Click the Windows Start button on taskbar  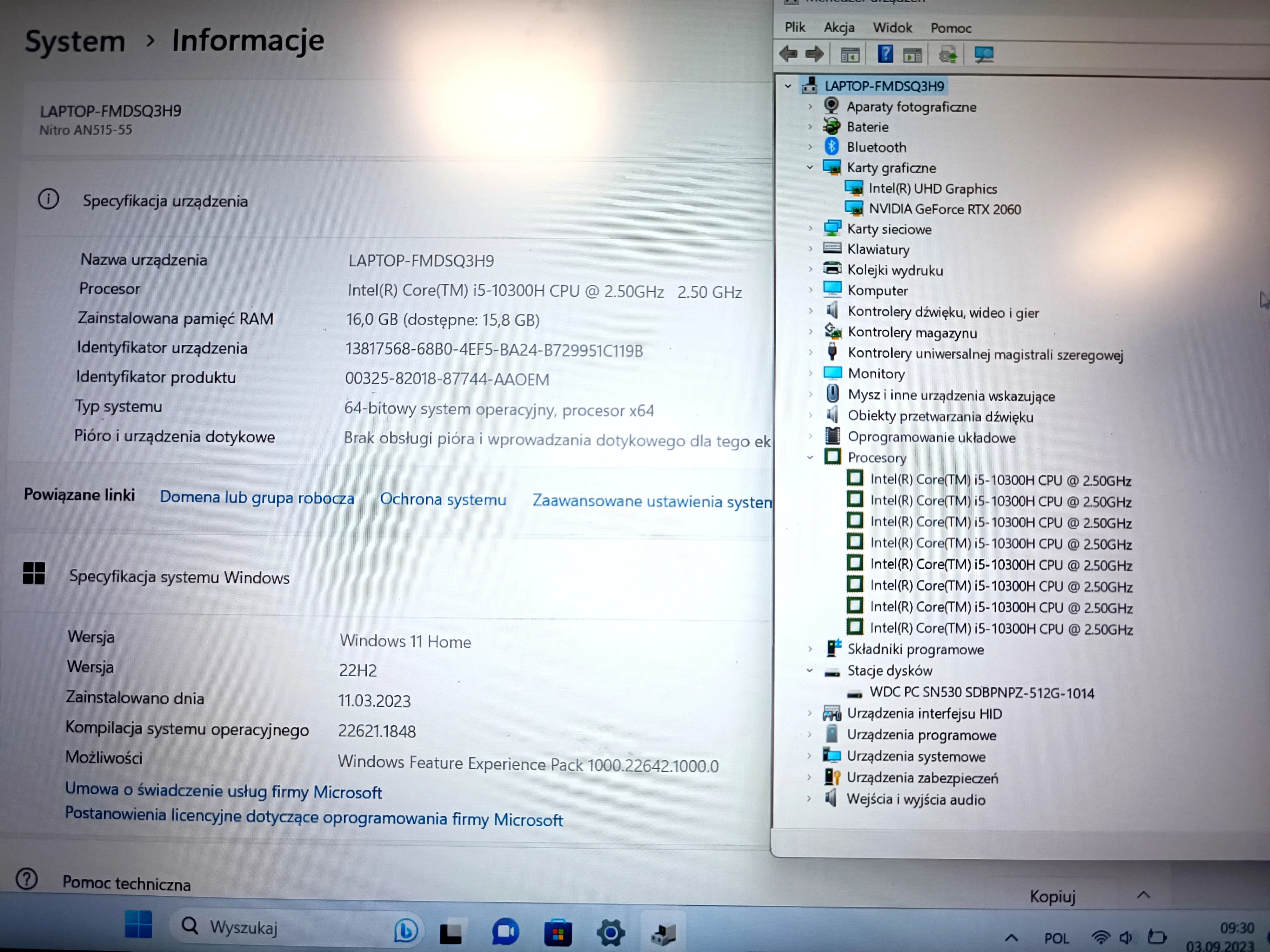coord(138,924)
